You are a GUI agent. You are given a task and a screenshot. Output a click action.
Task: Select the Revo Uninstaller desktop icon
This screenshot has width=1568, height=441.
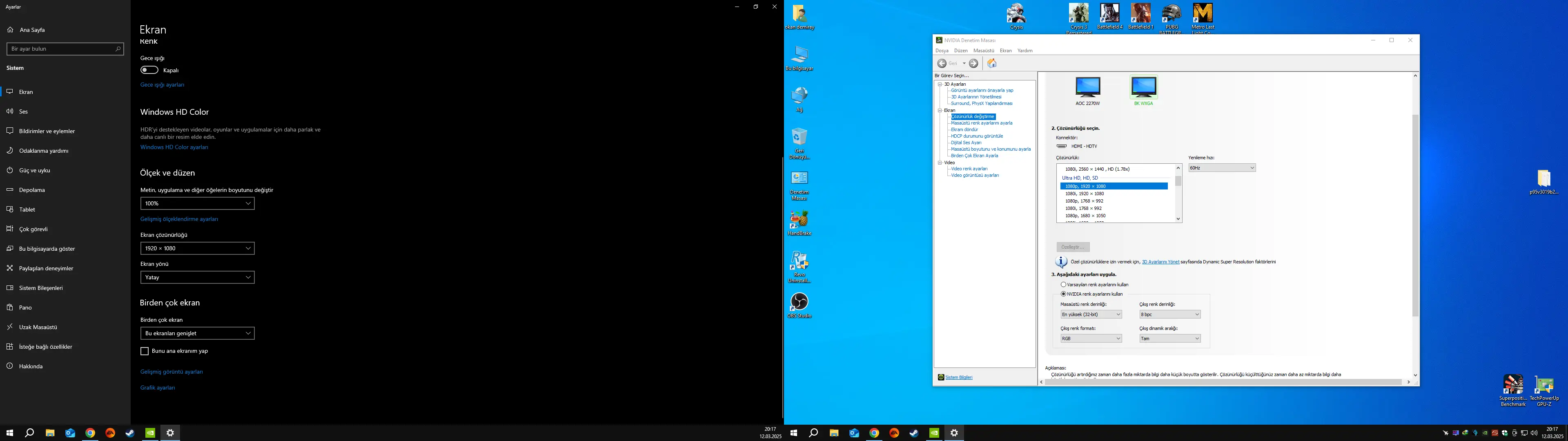coord(799,267)
